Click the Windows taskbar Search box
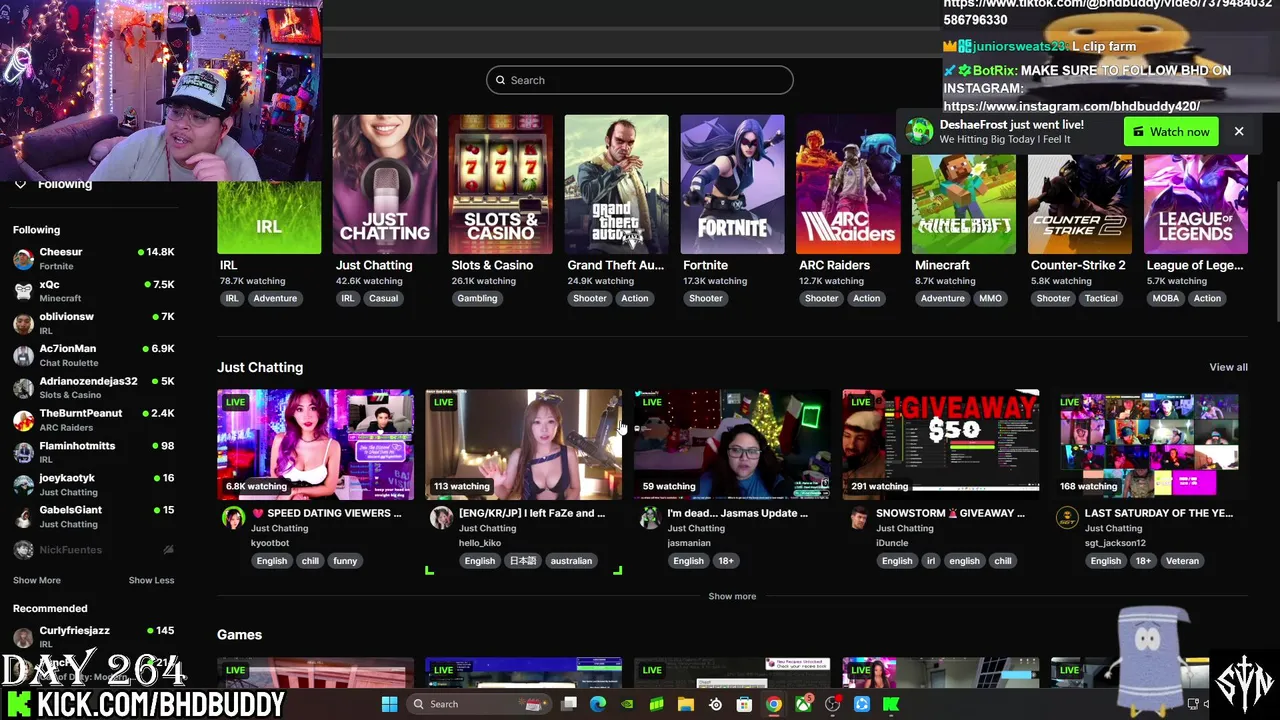This screenshot has width=1280, height=720. coord(478,704)
